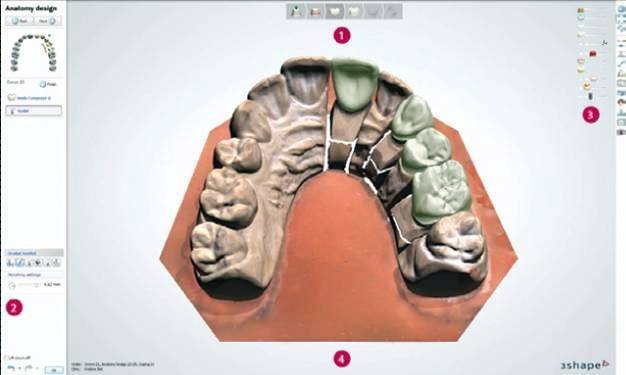Choose the first sculpt toolkit tool icon
This screenshot has width=626, height=375.
point(11,262)
